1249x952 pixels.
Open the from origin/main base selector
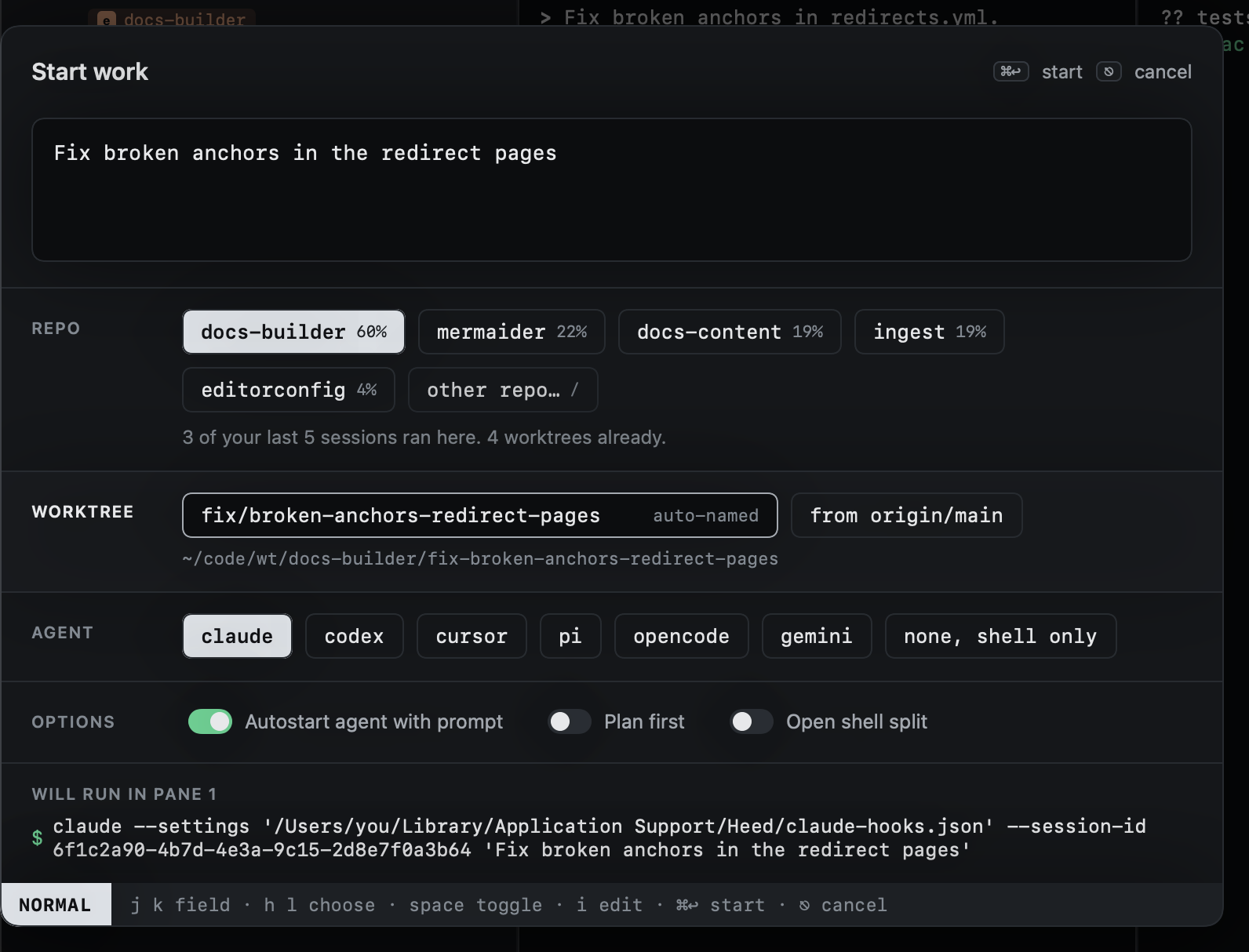click(906, 515)
